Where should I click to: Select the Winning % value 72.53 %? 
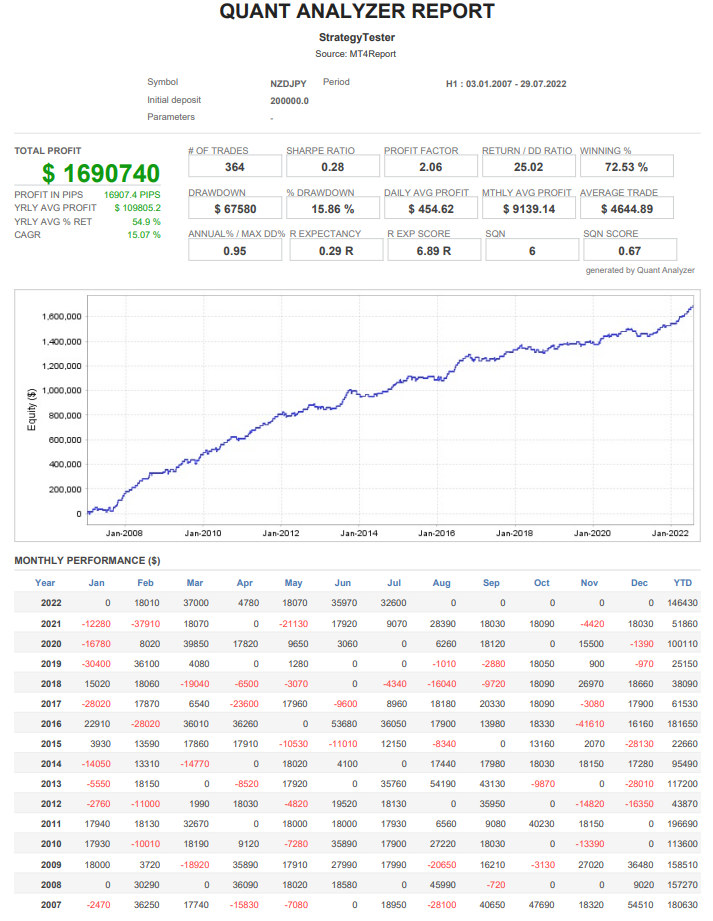click(628, 167)
